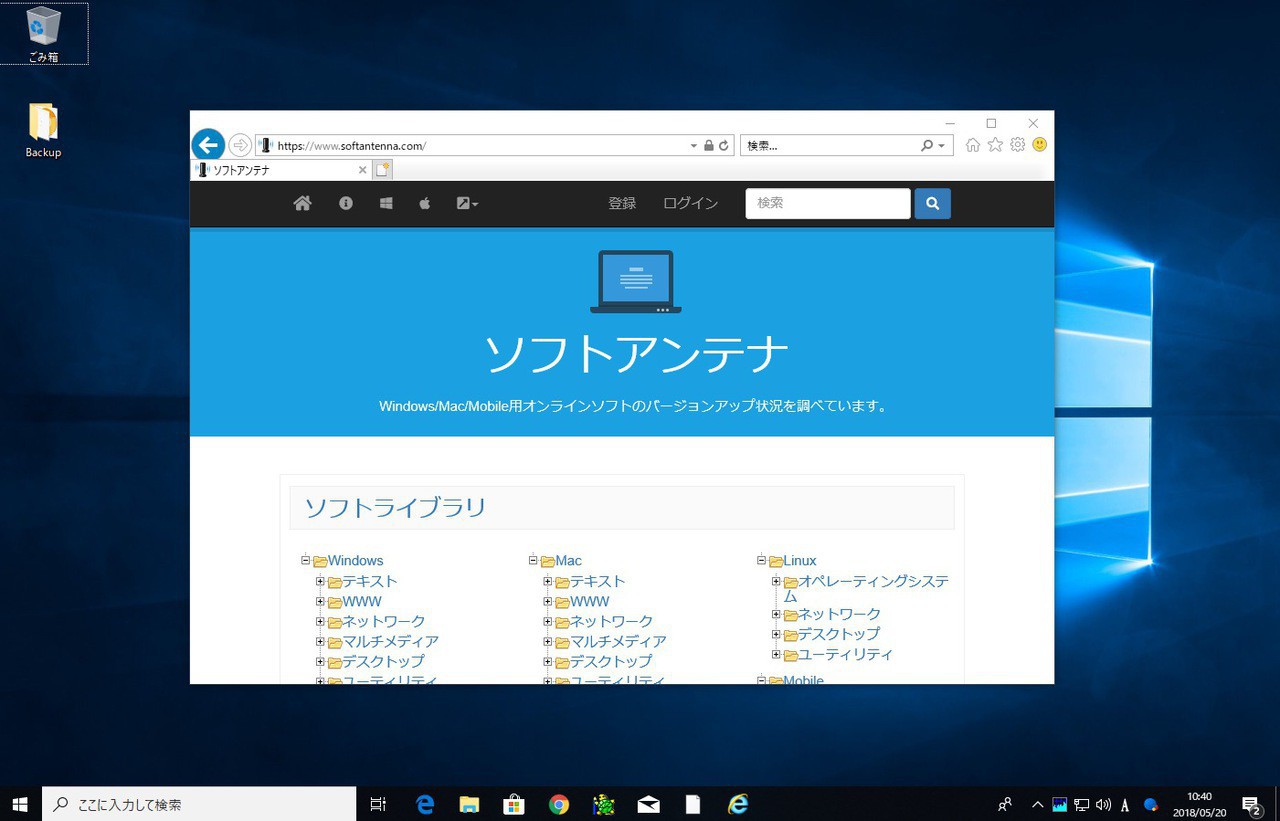Focus the site's 検索 input field
The image size is (1280, 821).
[828, 203]
